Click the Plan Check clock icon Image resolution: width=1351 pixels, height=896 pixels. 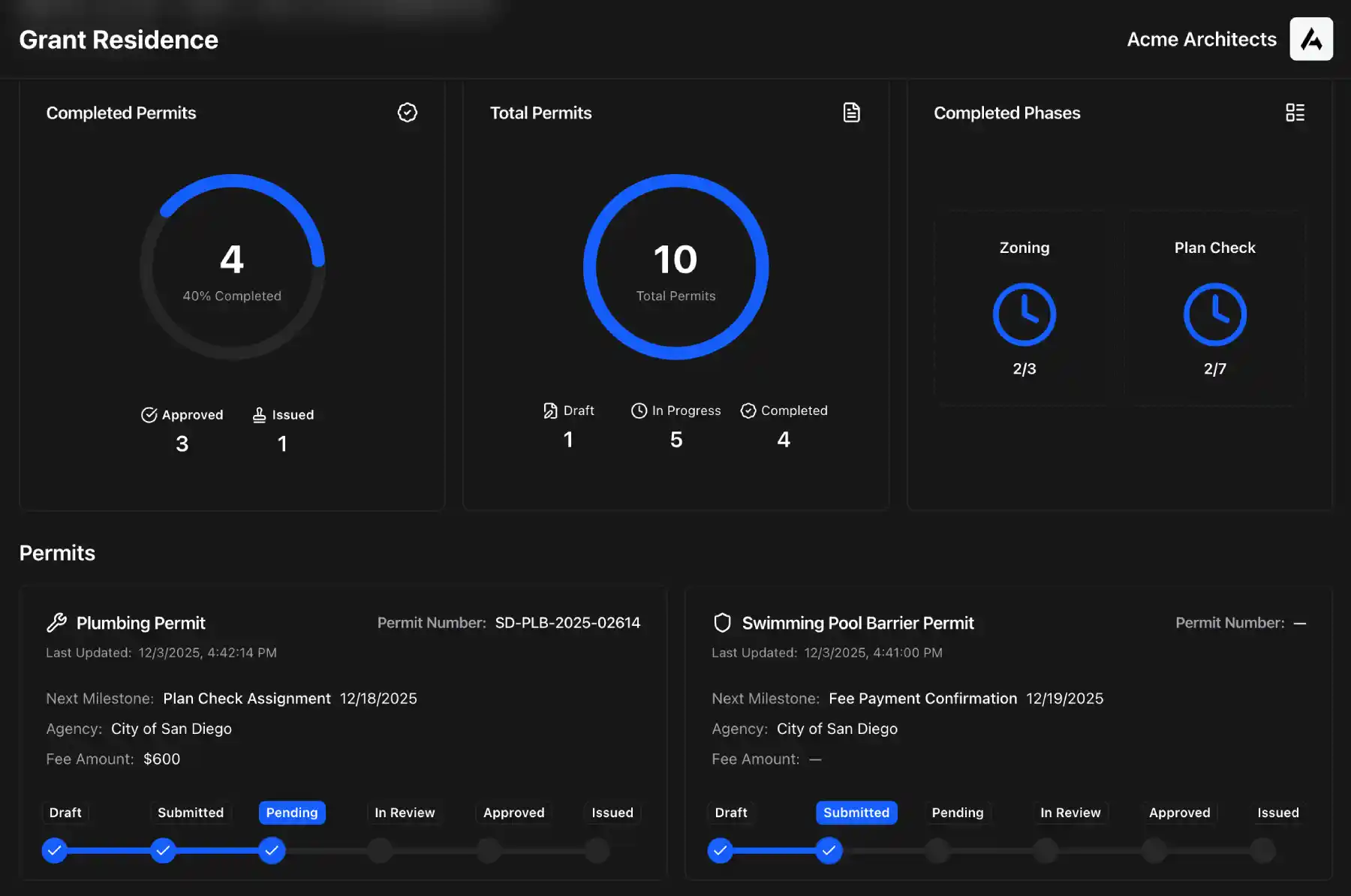point(1214,314)
